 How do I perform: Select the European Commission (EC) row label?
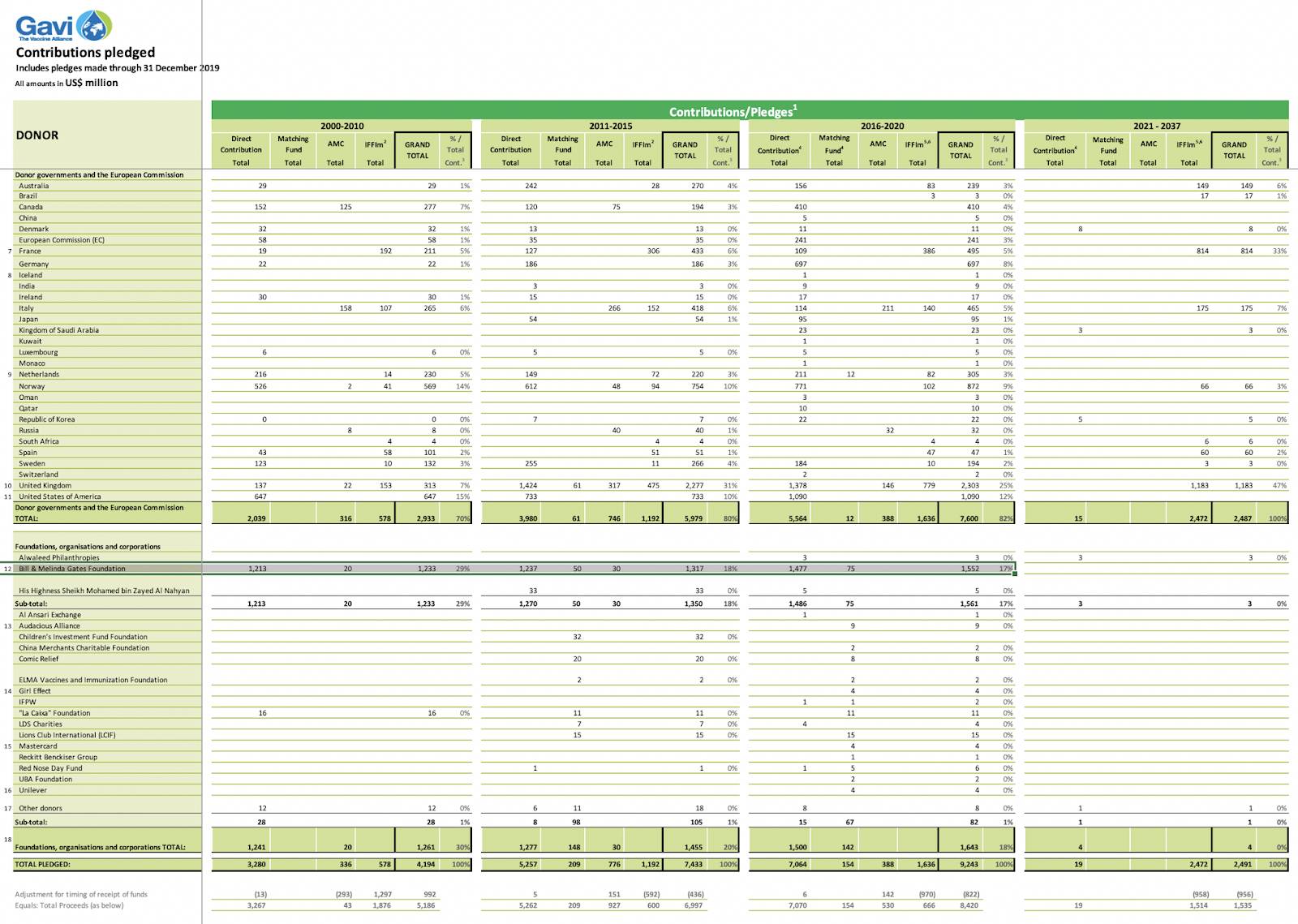(62, 240)
